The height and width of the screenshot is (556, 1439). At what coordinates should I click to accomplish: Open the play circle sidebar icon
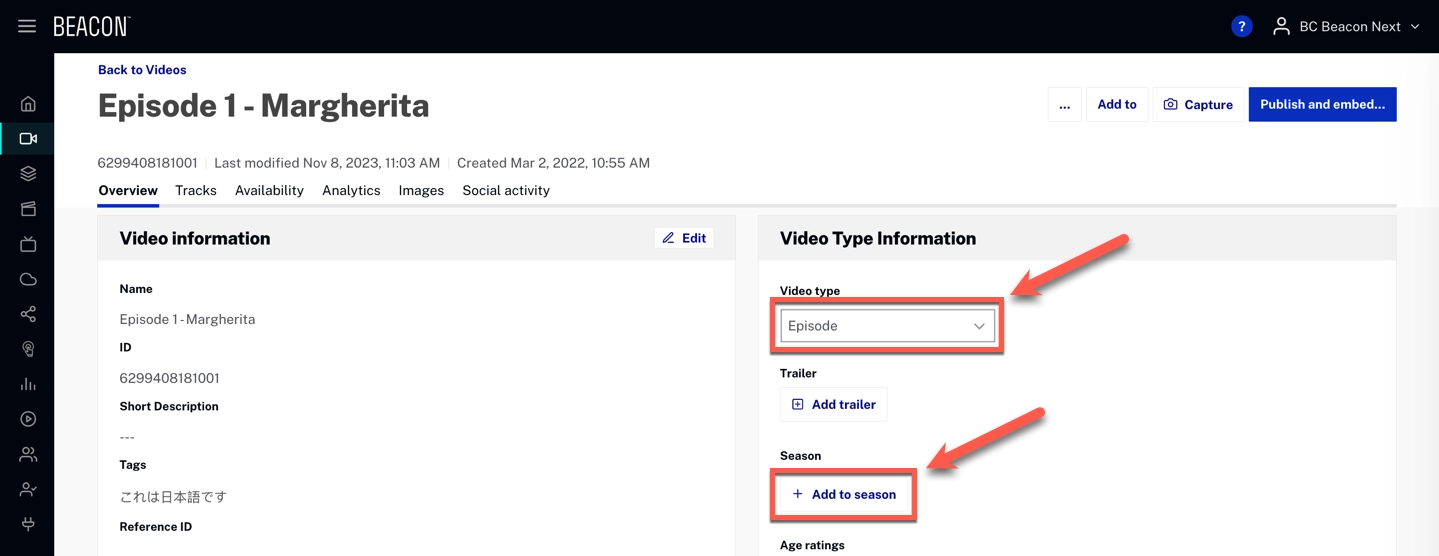tap(28, 419)
